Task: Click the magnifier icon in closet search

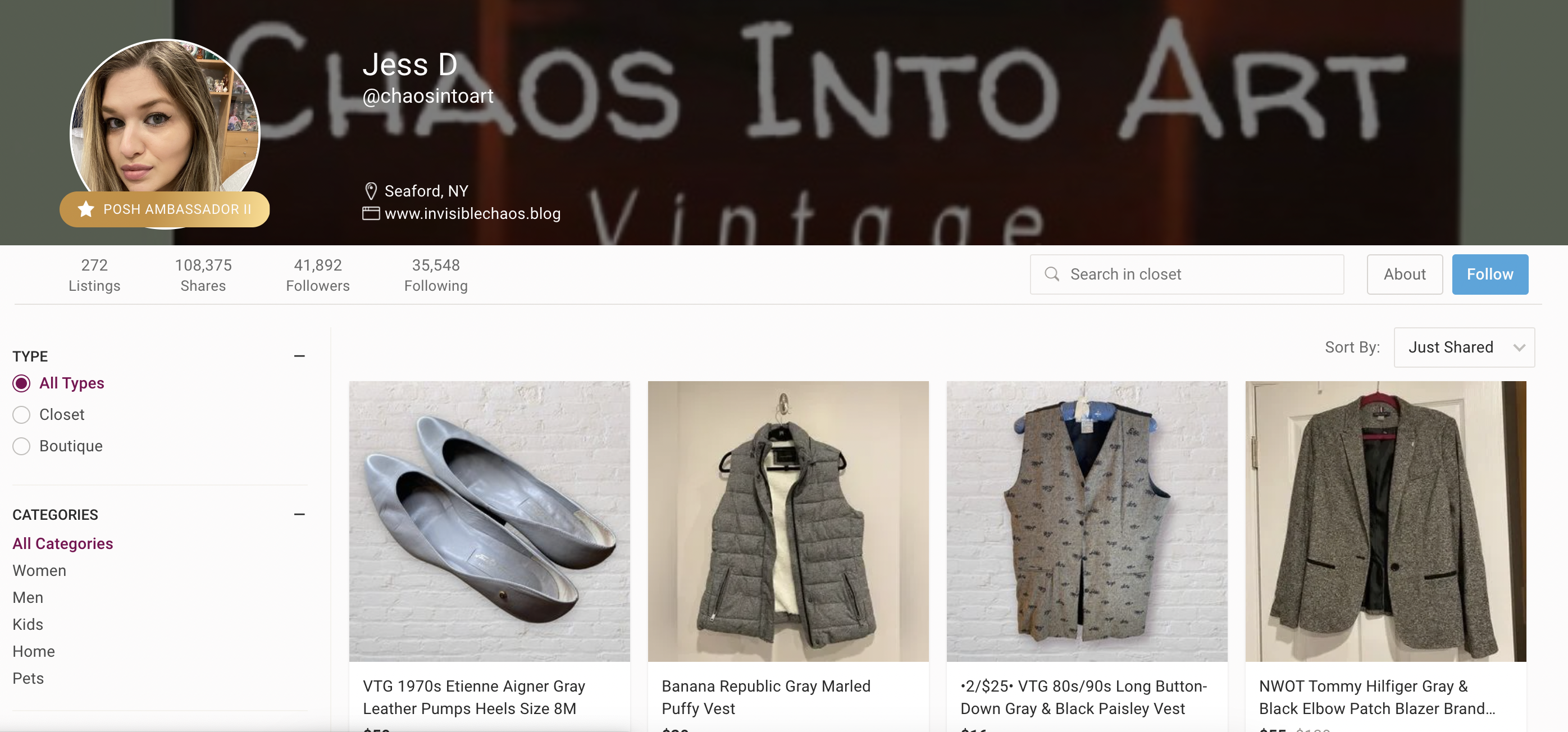Action: pos(1052,274)
